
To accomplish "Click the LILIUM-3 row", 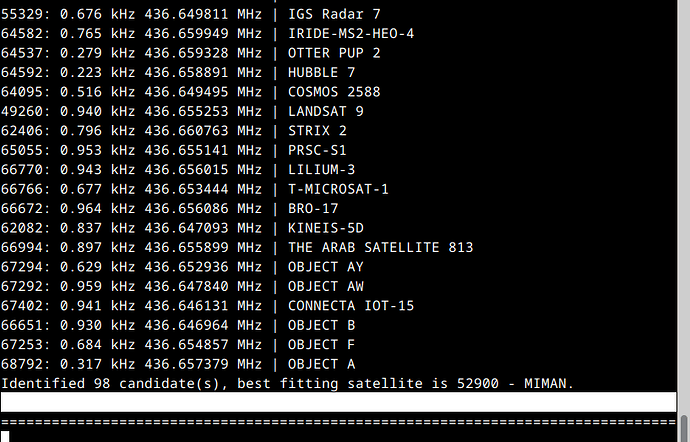I will (178, 169).
